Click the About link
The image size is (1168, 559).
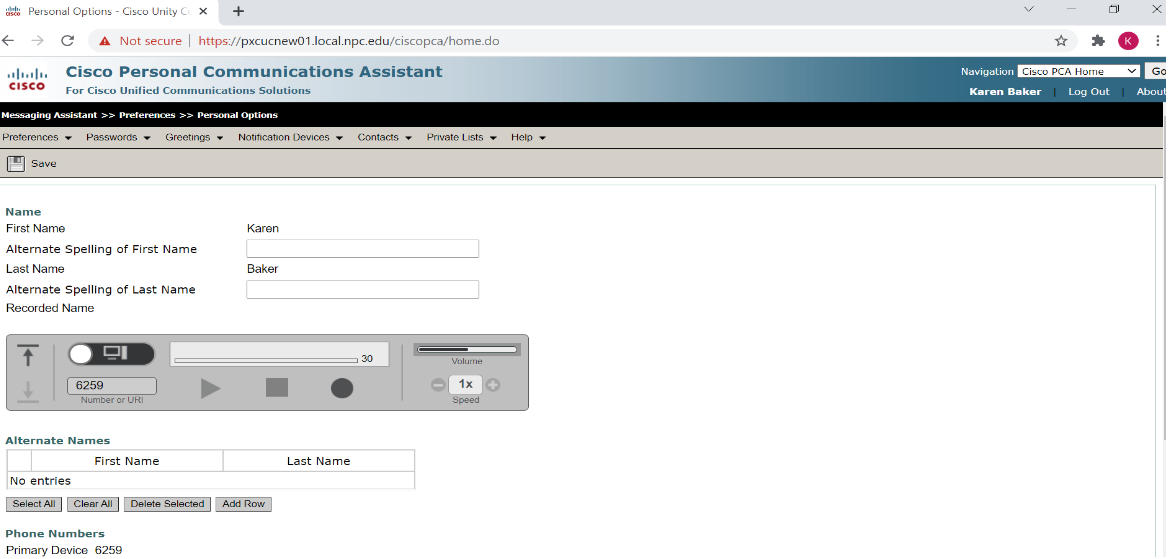point(1151,92)
